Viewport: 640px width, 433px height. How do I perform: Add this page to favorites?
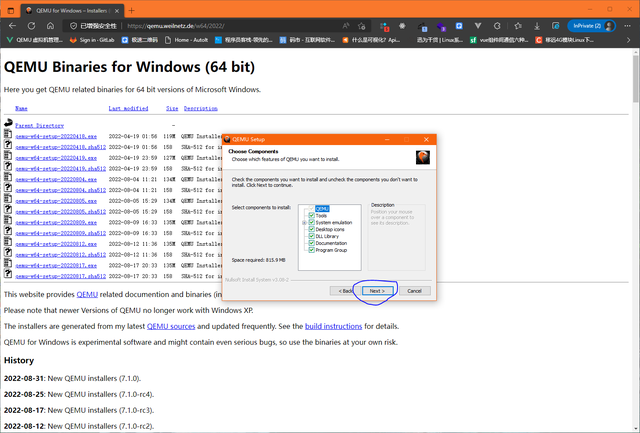tap(362, 26)
